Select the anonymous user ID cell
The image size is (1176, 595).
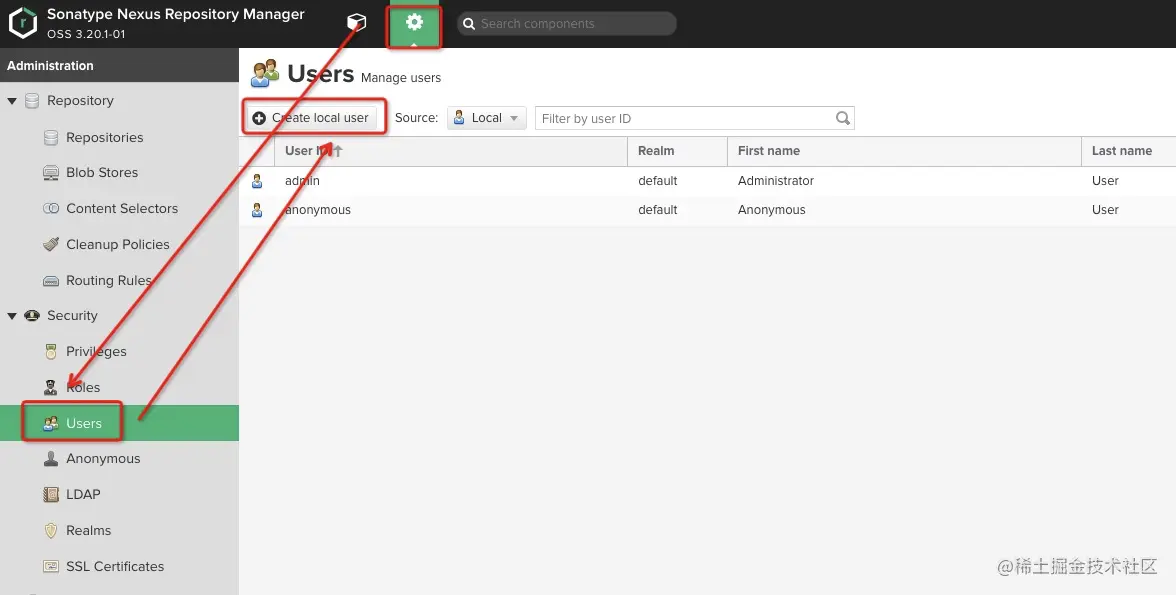pyautogui.click(x=318, y=210)
